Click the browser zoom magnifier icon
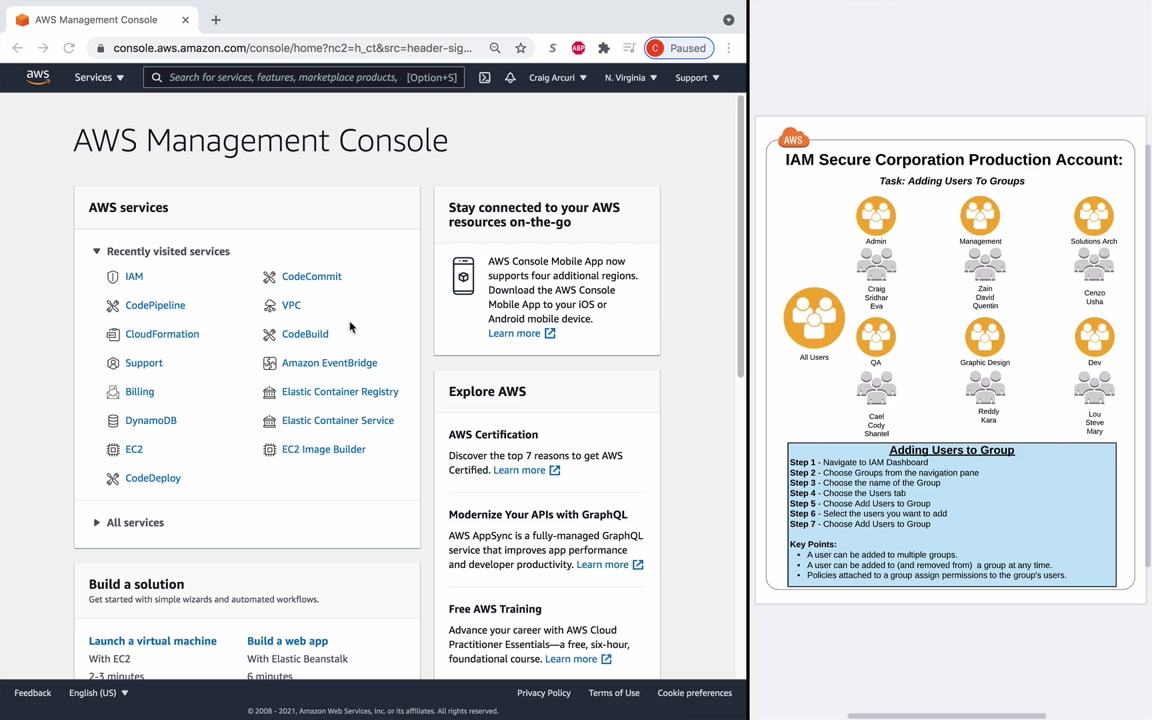This screenshot has height=720, width=1152. click(x=495, y=48)
